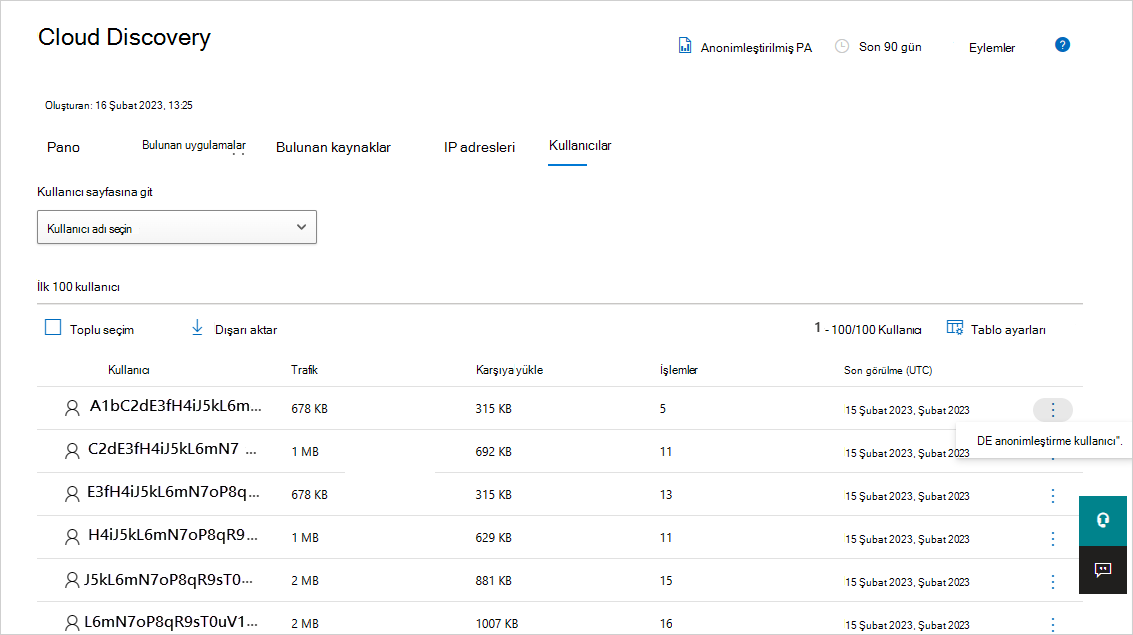Click the 629 KB upload value
This screenshot has height=635, width=1133.
pyautogui.click(x=494, y=537)
